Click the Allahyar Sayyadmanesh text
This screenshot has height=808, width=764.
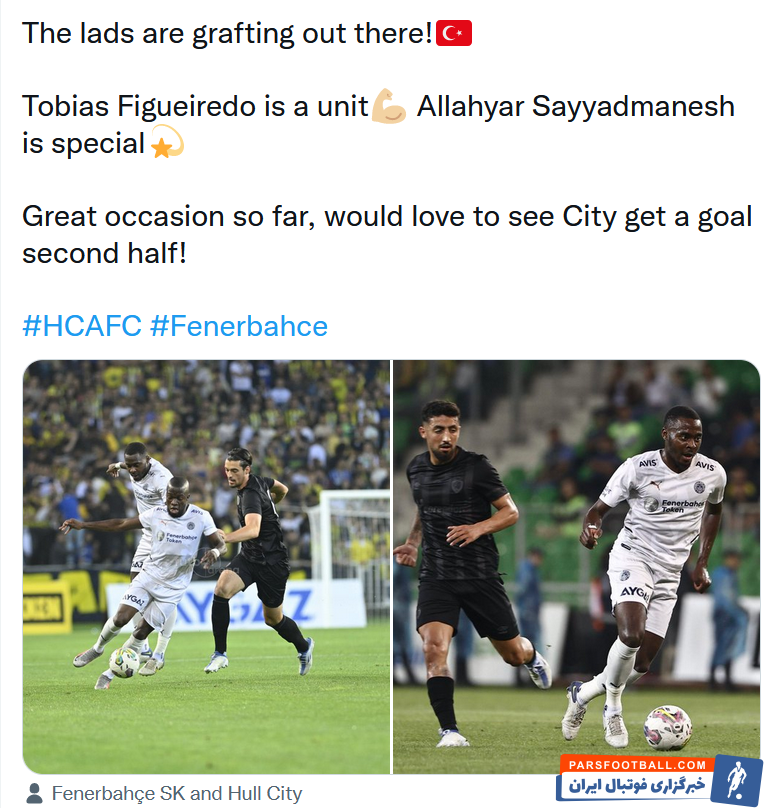(575, 106)
